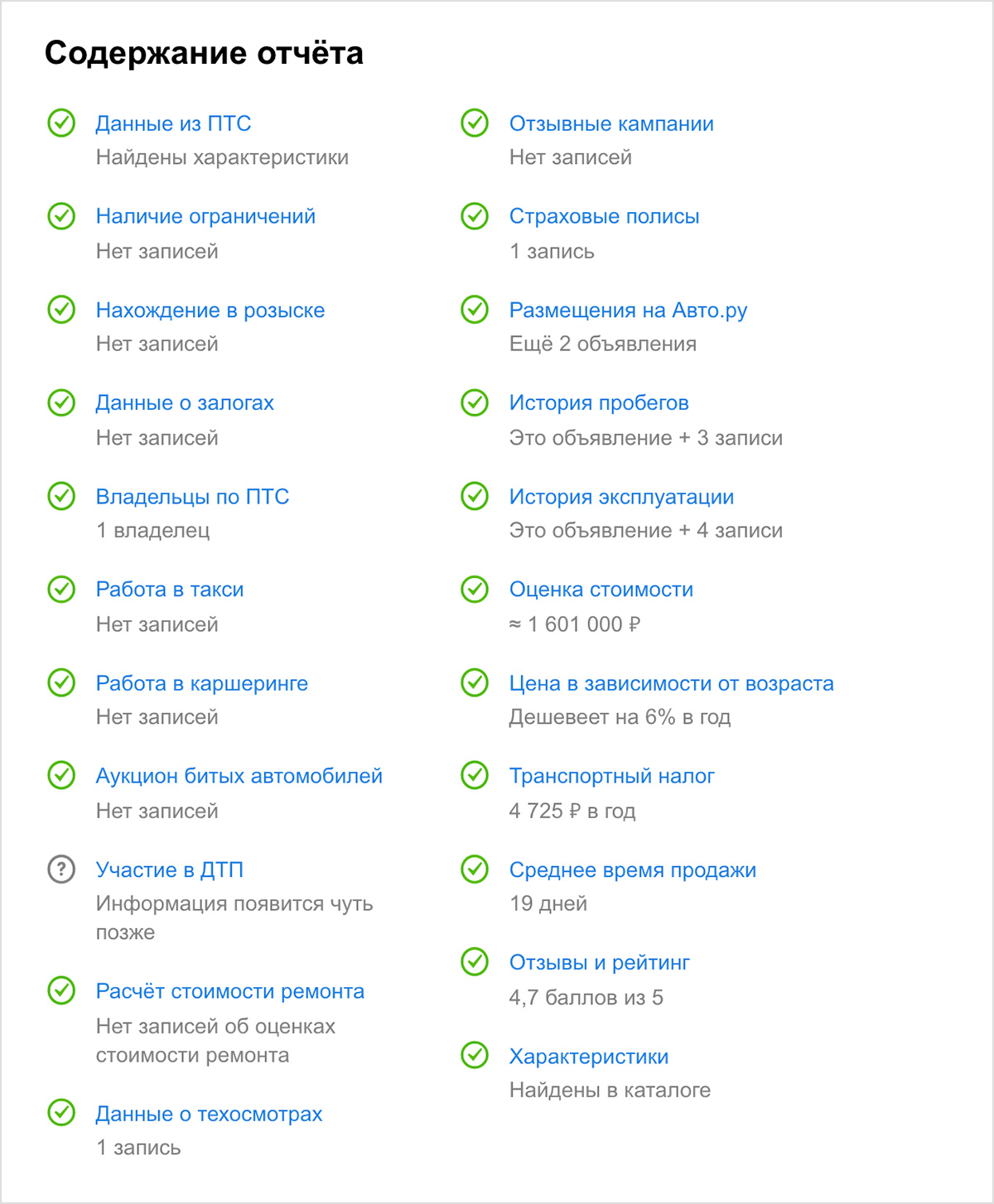994x1204 pixels.
Task: Open the Нахождение в розыске link
Action: (x=210, y=310)
